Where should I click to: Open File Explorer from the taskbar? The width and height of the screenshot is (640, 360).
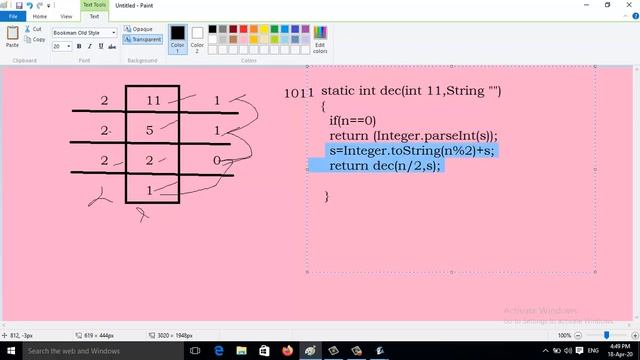coord(242,351)
